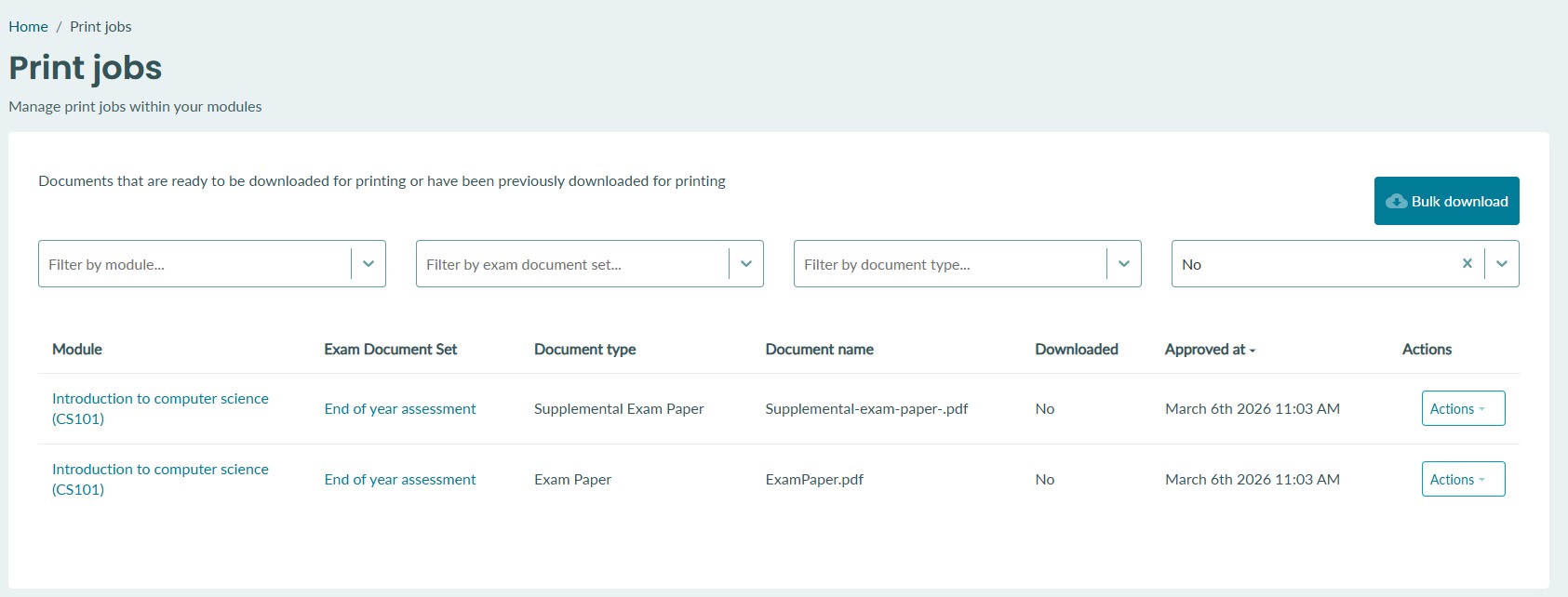1568x597 pixels.
Task: Click the Exam Document Set column header
Action: pos(391,349)
